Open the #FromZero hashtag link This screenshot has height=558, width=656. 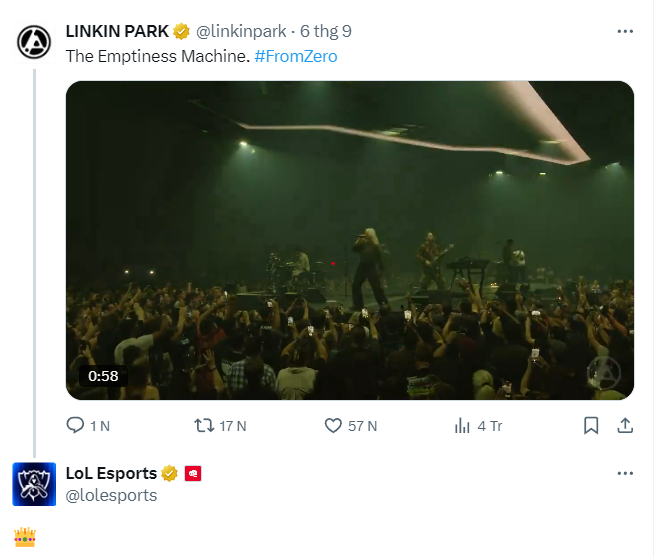(x=296, y=56)
